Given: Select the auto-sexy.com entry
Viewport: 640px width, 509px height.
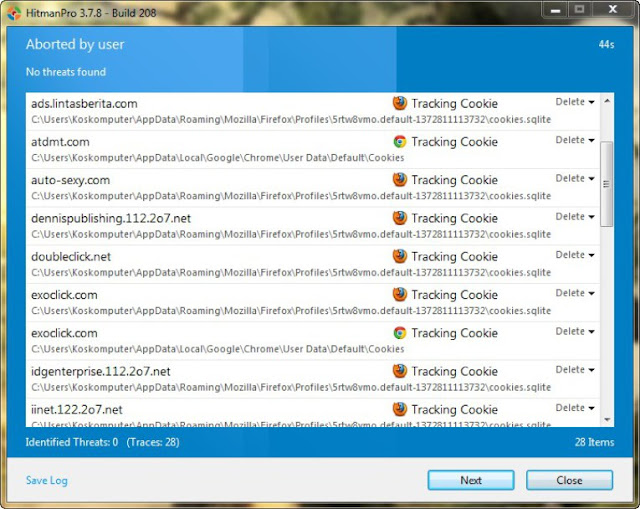Looking at the screenshot, I should tap(313, 188).
